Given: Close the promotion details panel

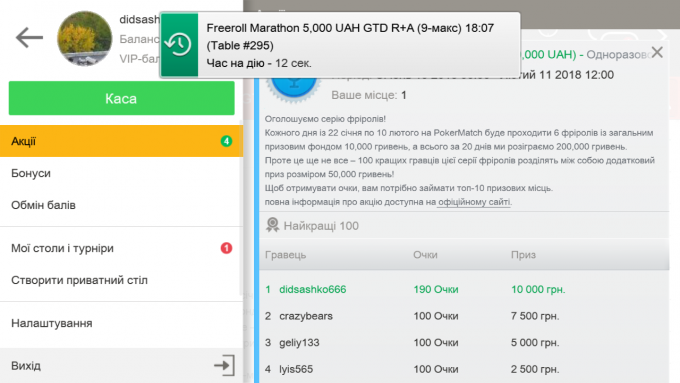Looking at the screenshot, I should click(657, 52).
